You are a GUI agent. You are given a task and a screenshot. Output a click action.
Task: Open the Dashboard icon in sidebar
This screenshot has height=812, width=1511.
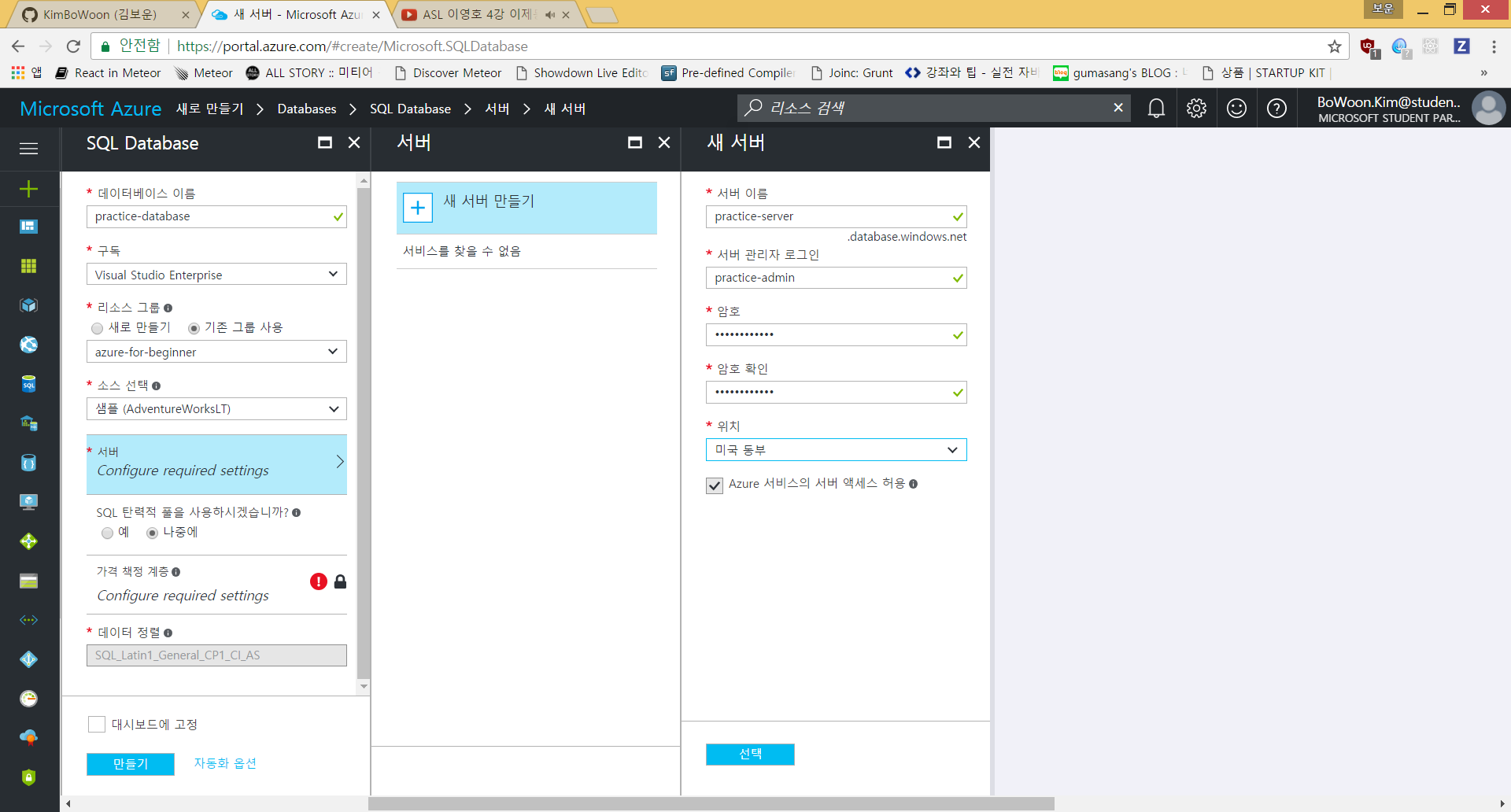(x=29, y=227)
